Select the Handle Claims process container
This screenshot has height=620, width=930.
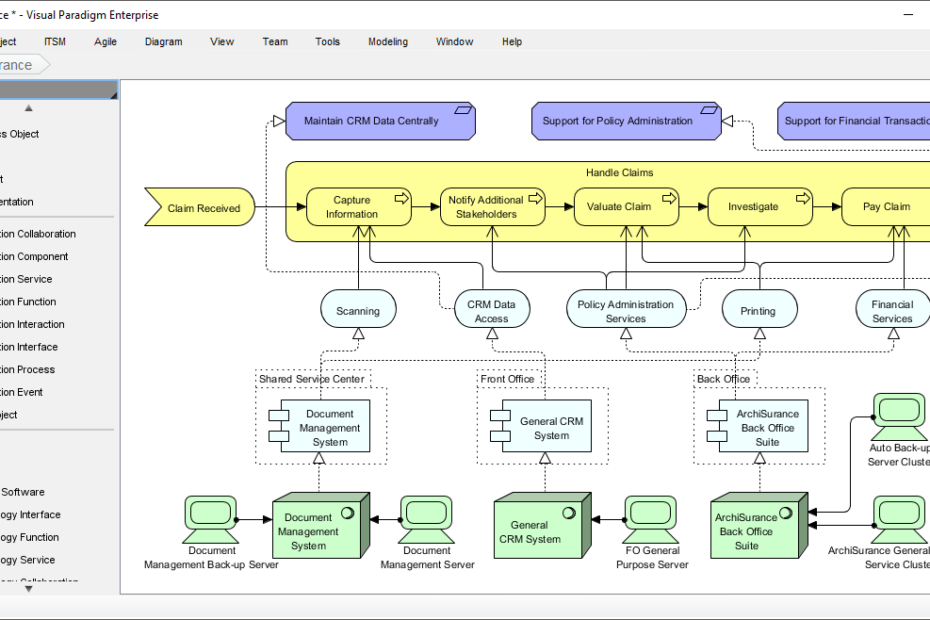click(x=618, y=172)
